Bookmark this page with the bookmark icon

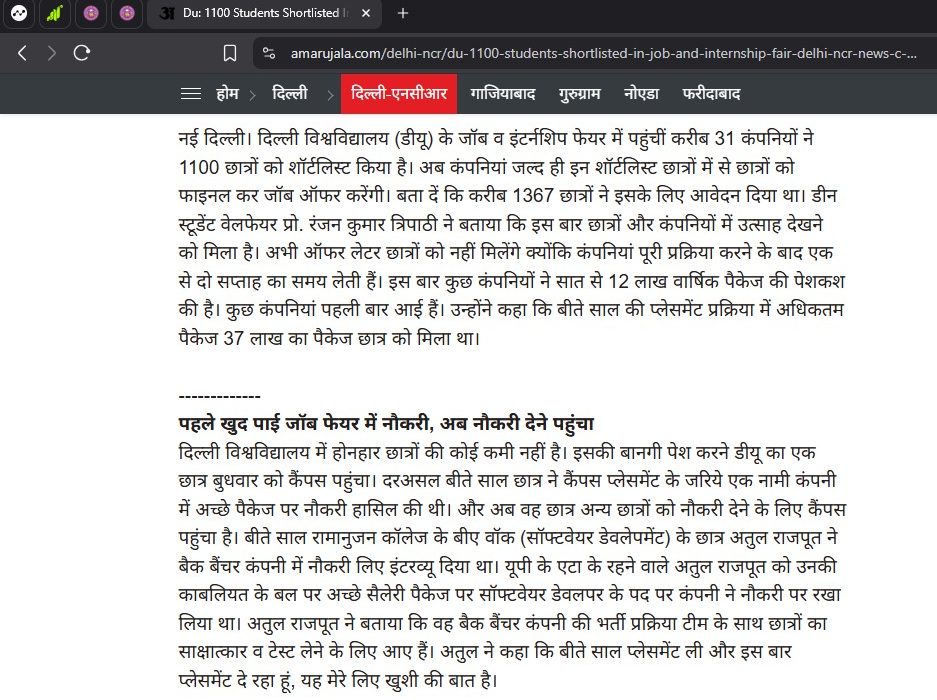230,53
